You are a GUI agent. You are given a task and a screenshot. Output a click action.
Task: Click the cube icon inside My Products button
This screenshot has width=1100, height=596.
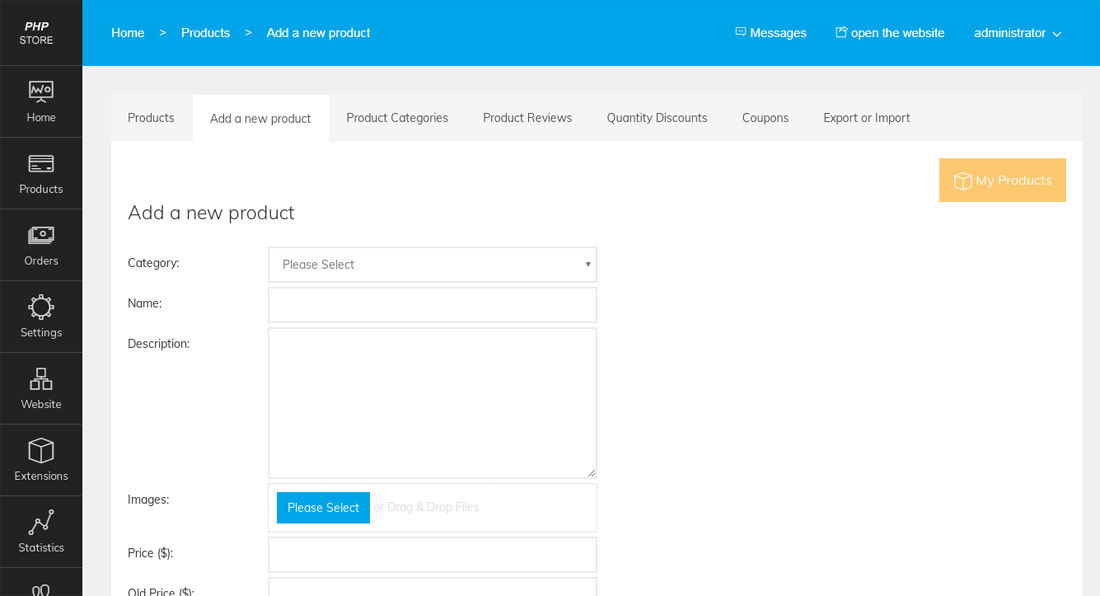point(962,180)
